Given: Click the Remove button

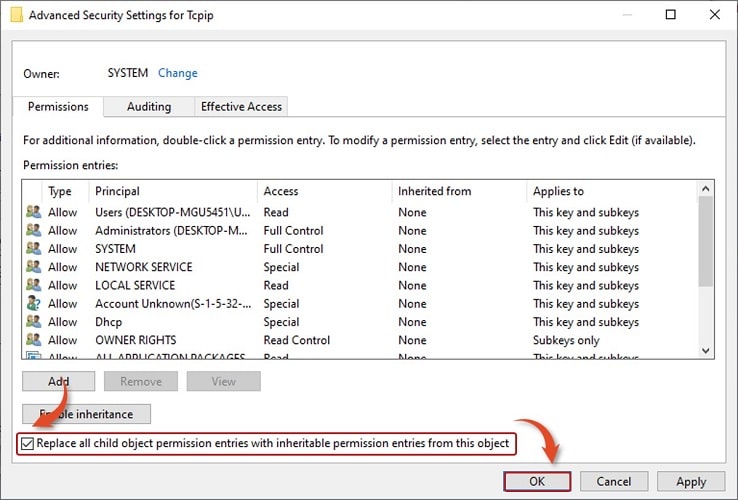Looking at the screenshot, I should (141, 381).
